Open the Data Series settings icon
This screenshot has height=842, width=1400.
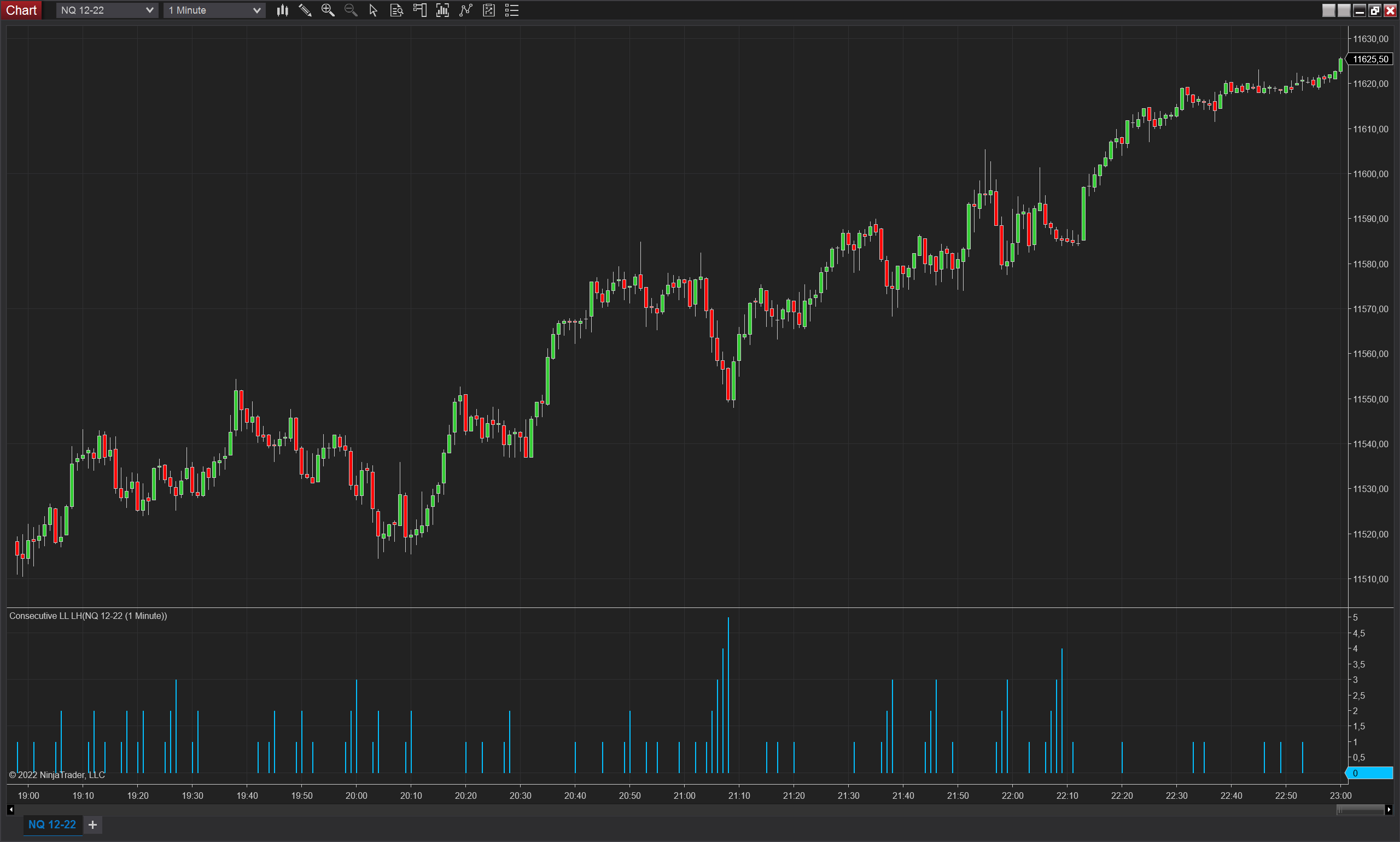click(x=442, y=10)
